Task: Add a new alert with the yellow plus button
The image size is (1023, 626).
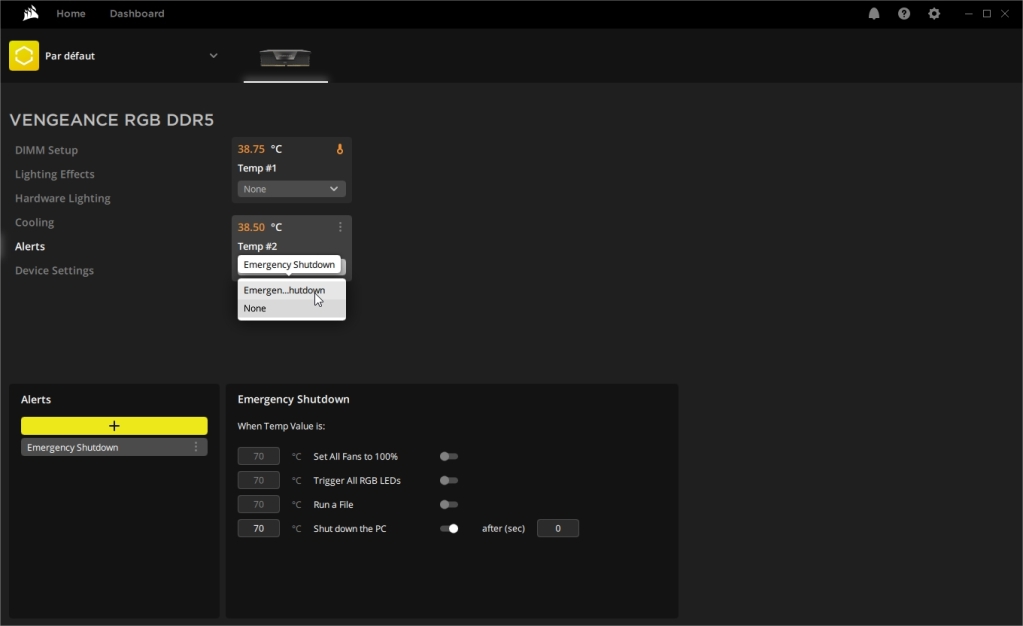Action: pyautogui.click(x=114, y=426)
